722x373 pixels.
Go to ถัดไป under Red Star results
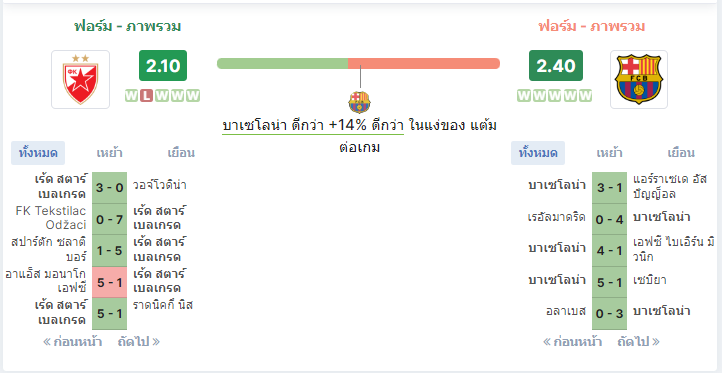pyautogui.click(x=139, y=342)
